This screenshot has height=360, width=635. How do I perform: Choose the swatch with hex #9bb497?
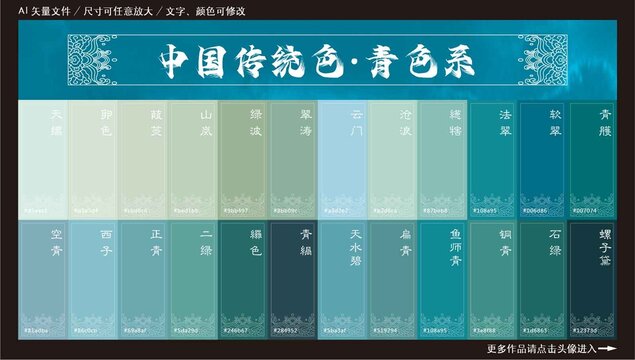click(243, 160)
